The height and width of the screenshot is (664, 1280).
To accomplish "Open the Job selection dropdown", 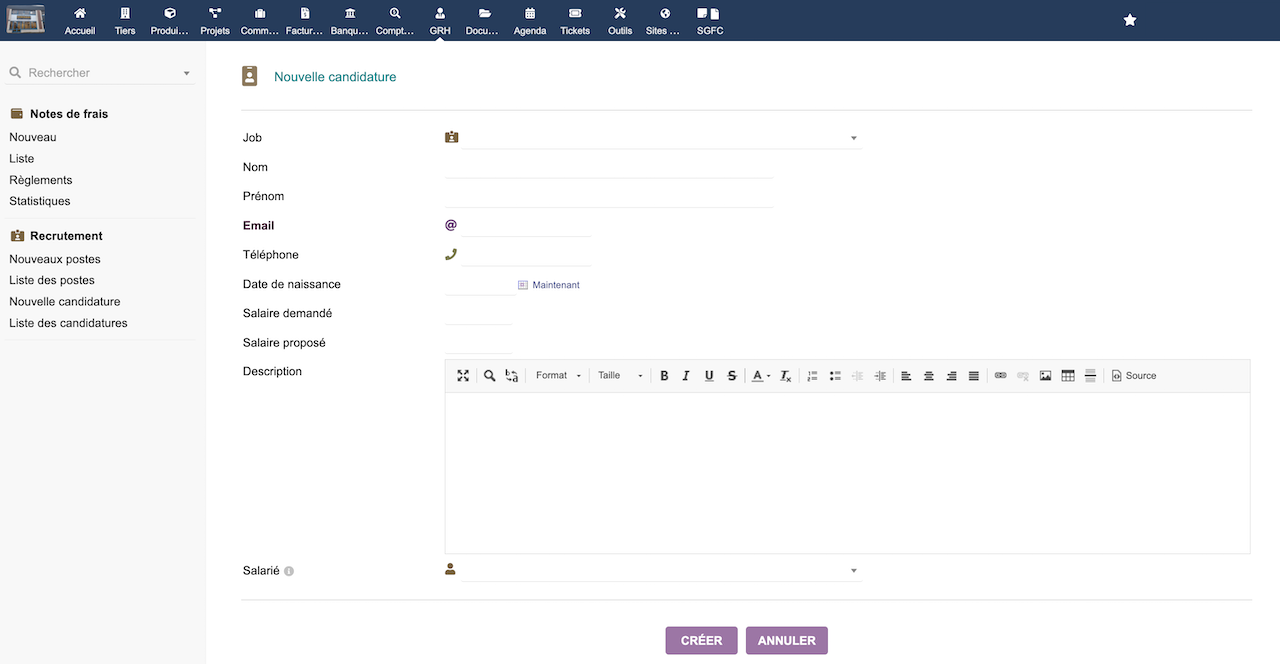I will click(x=661, y=138).
